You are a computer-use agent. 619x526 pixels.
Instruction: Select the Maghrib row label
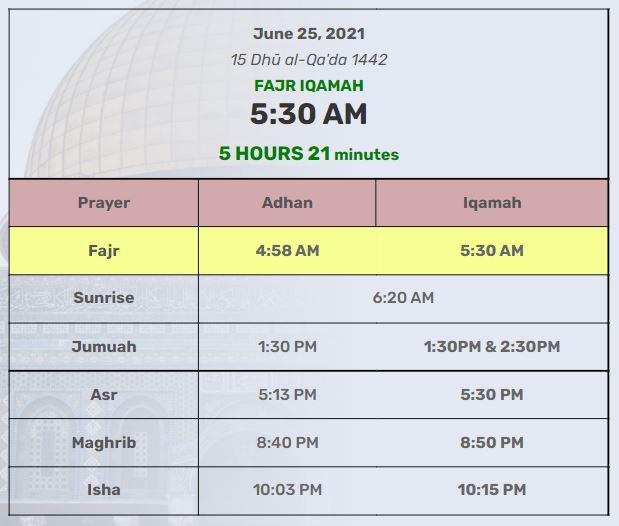(104, 442)
